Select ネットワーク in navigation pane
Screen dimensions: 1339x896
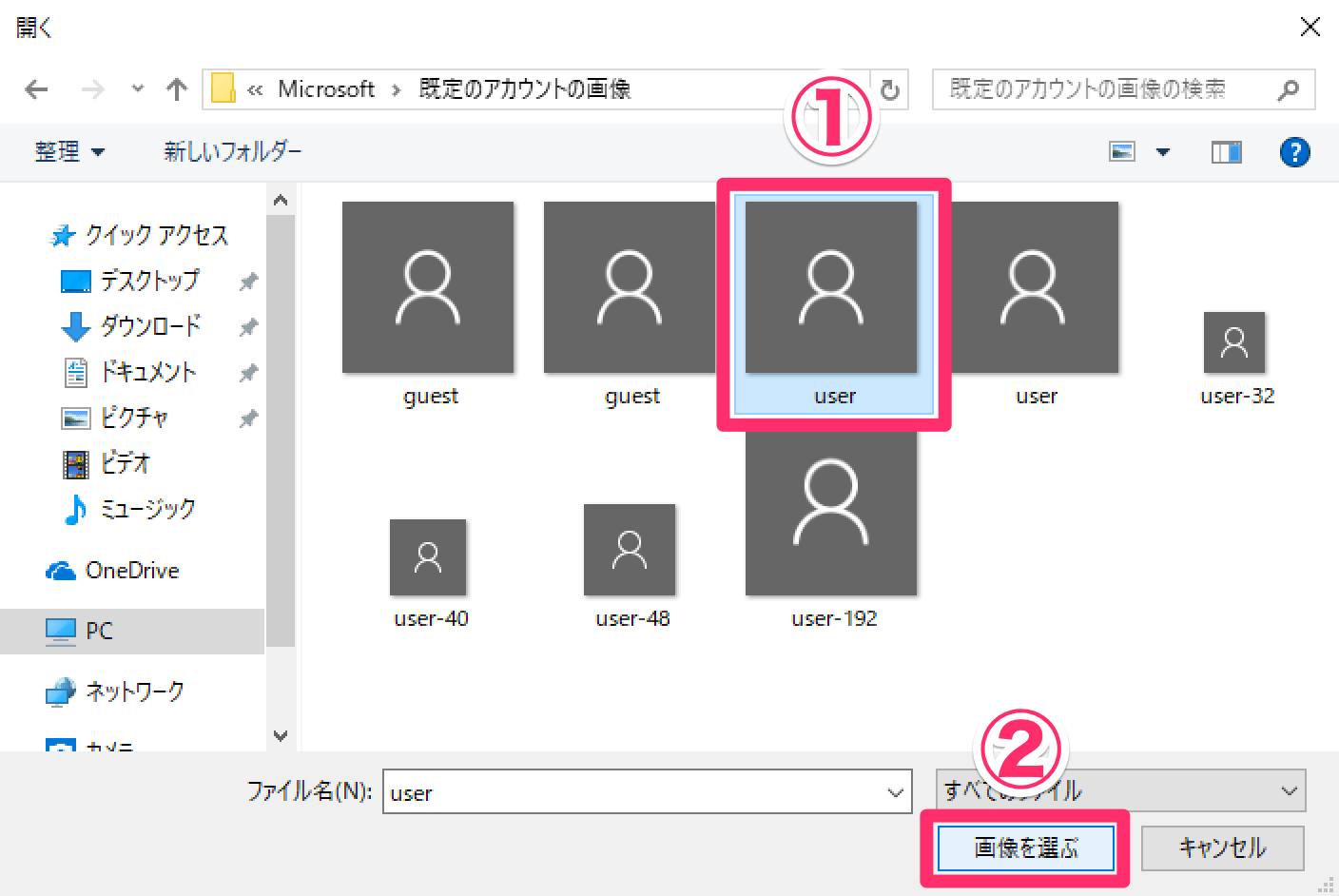[x=114, y=691]
